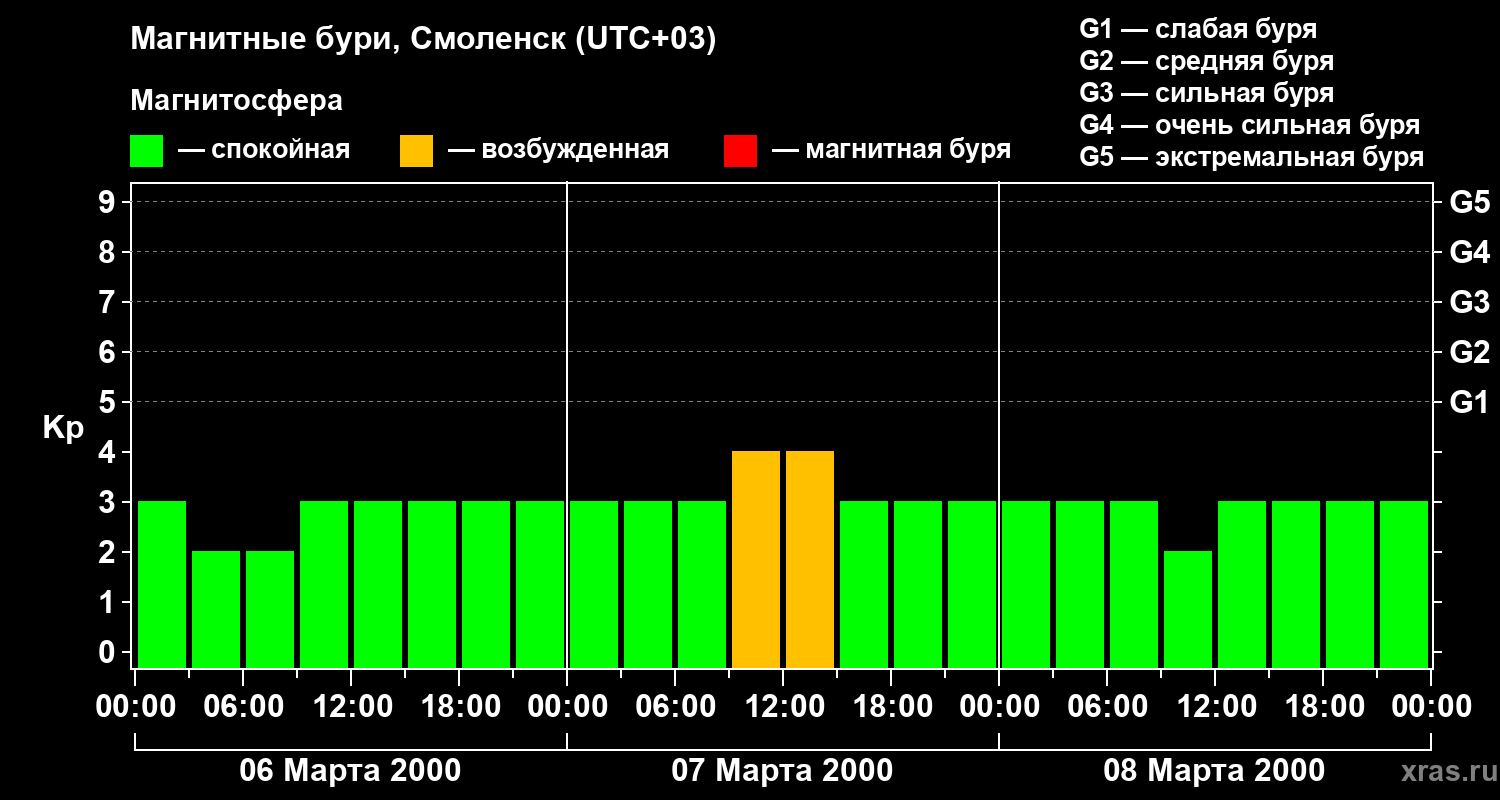Image resolution: width=1500 pixels, height=800 pixels.
Task: Click the green спокойная legend swatch
Action: [146, 151]
